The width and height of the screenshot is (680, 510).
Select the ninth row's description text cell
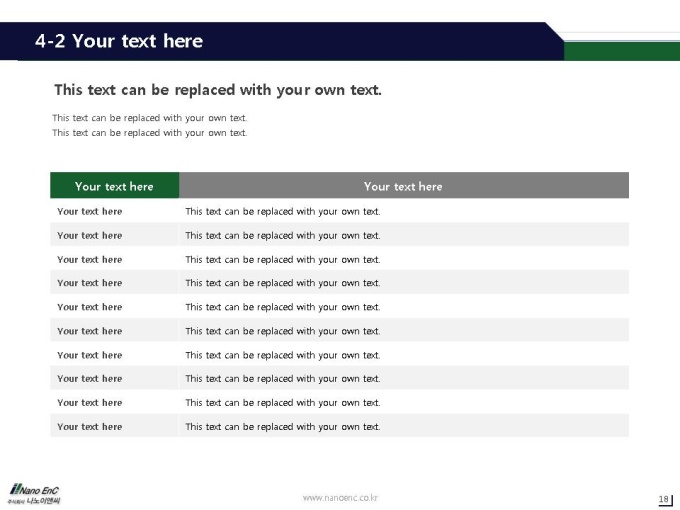click(404, 402)
